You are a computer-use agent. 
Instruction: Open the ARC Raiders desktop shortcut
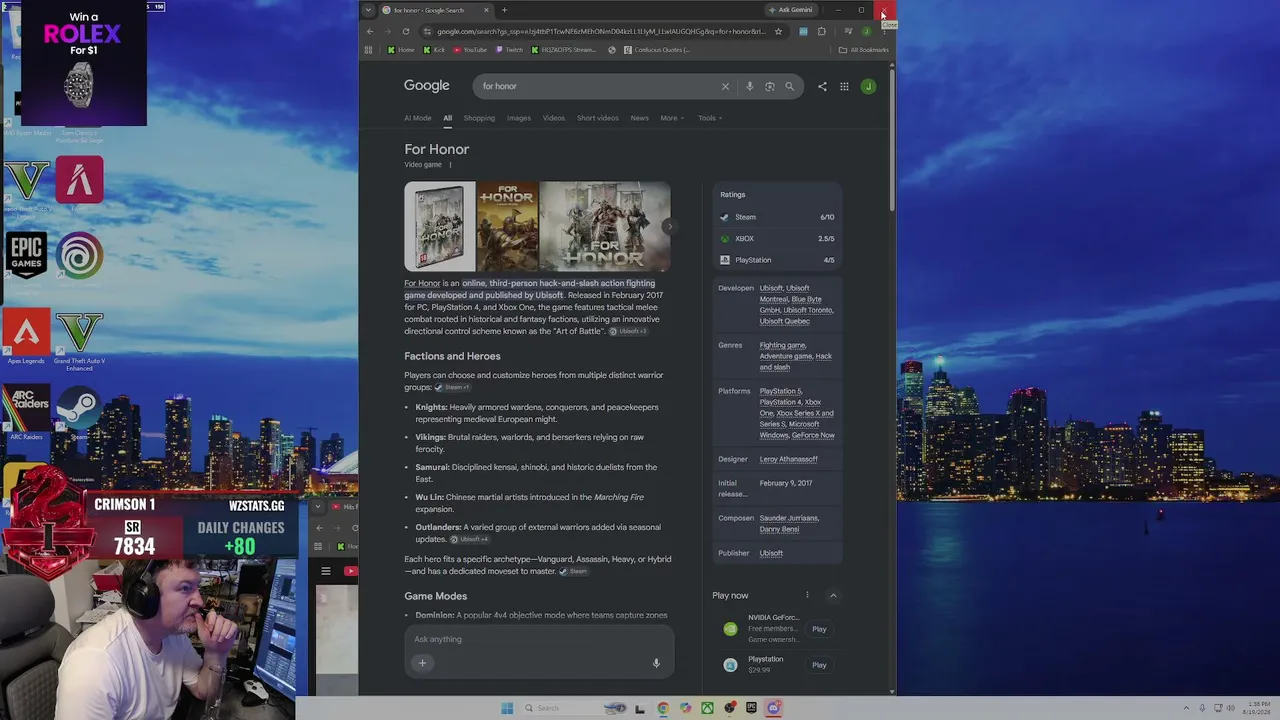coord(26,415)
